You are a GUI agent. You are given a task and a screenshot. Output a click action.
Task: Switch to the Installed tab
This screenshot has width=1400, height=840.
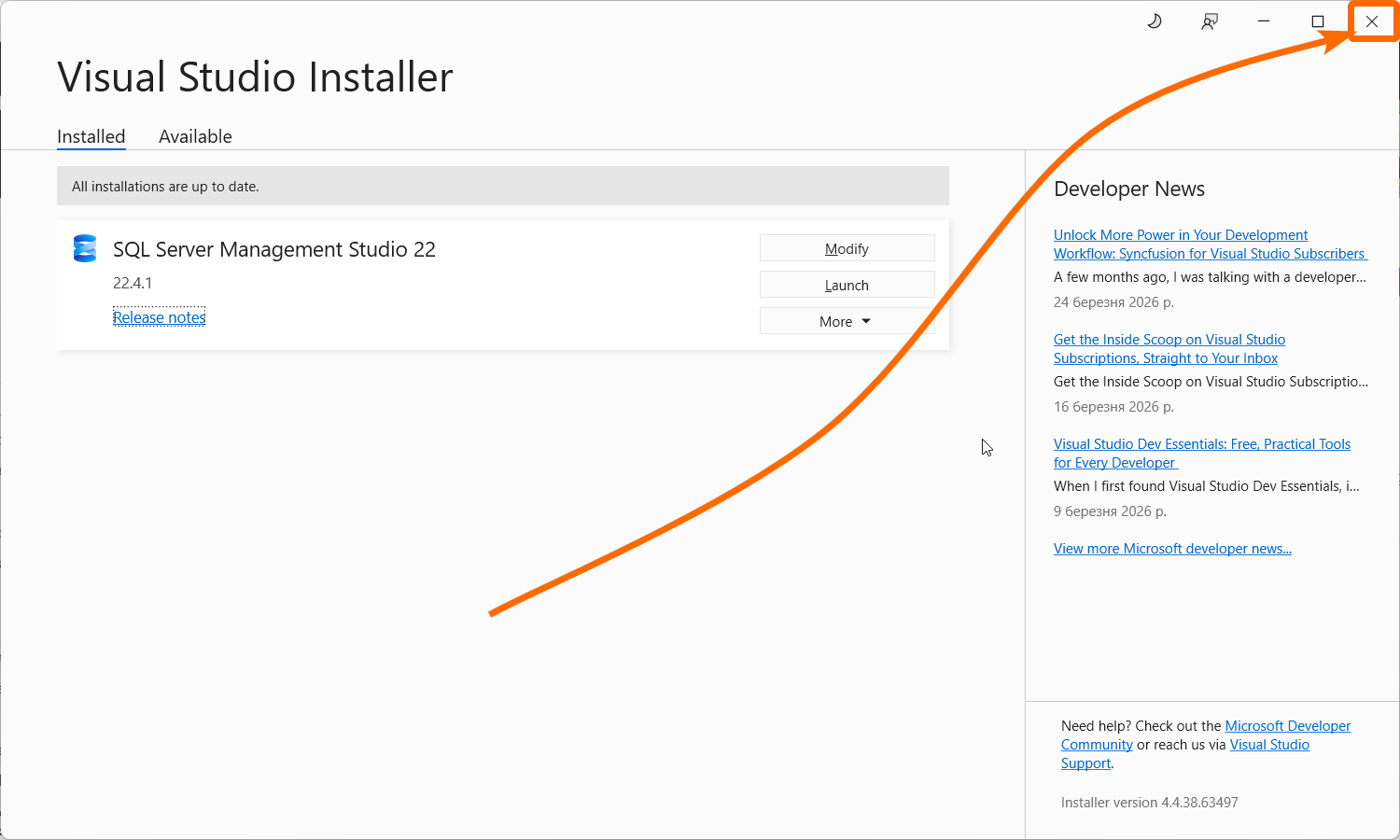pos(91,136)
